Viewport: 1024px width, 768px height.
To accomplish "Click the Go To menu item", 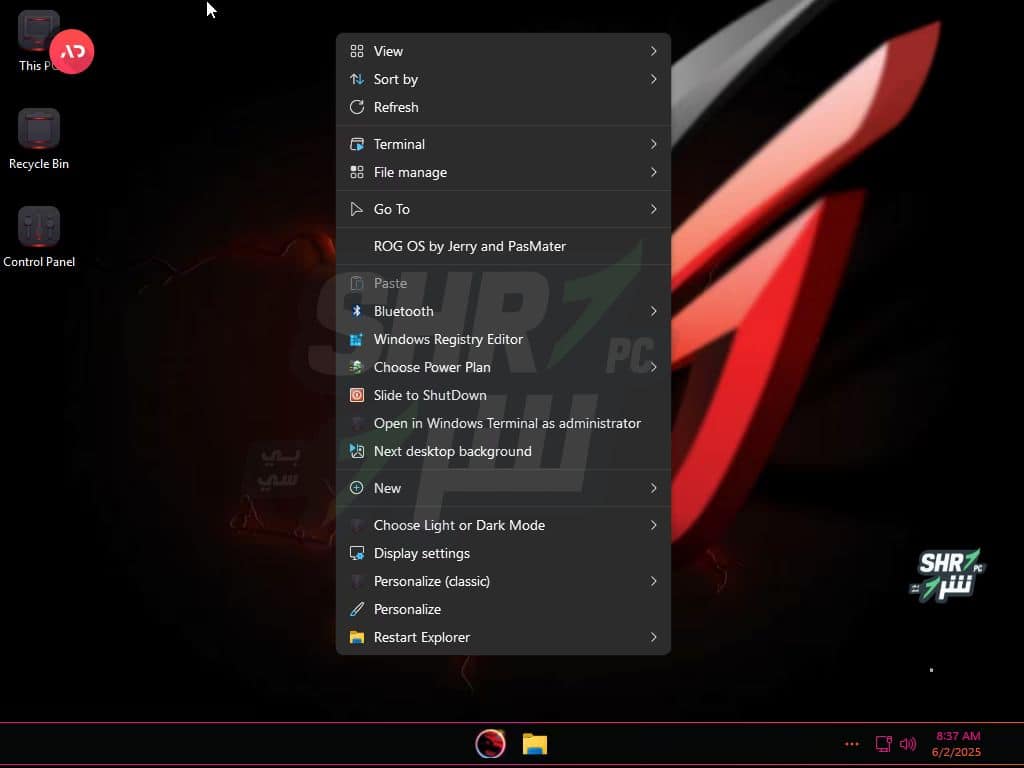I will coord(391,209).
